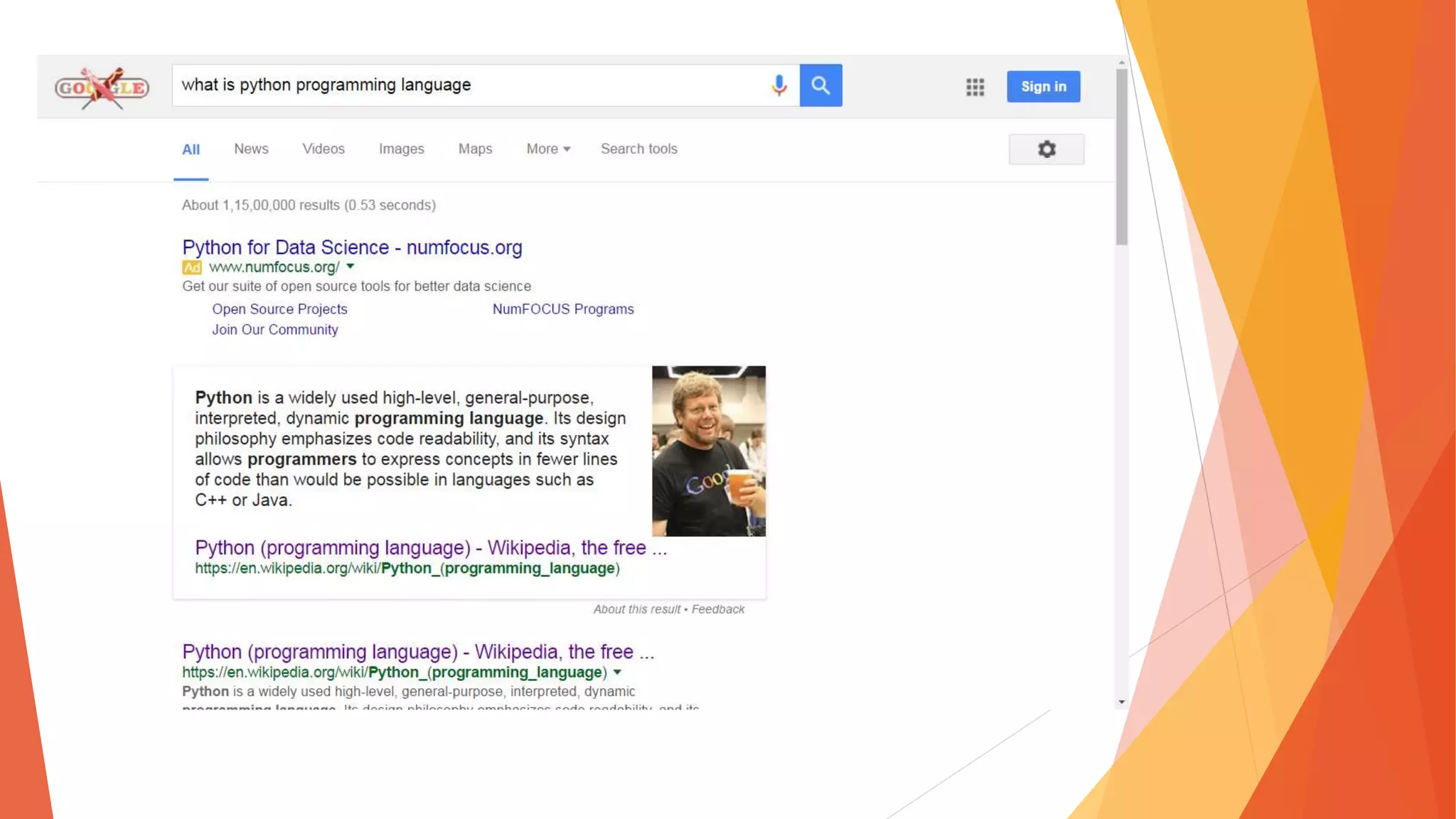Switch to the News tab
This screenshot has width=1456, height=819.
(x=251, y=149)
